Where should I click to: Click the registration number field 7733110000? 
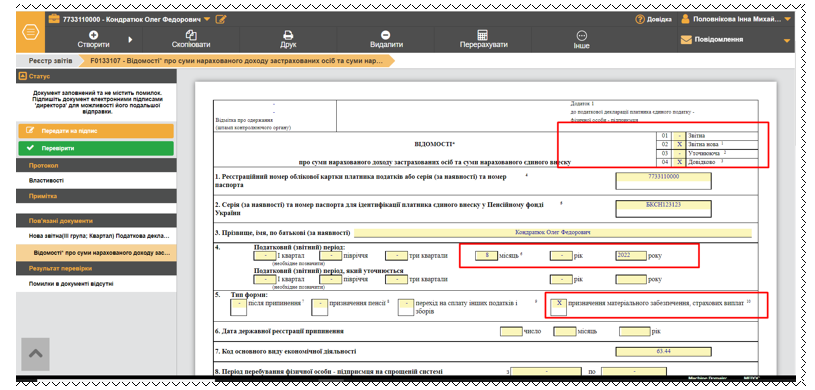pos(663,181)
